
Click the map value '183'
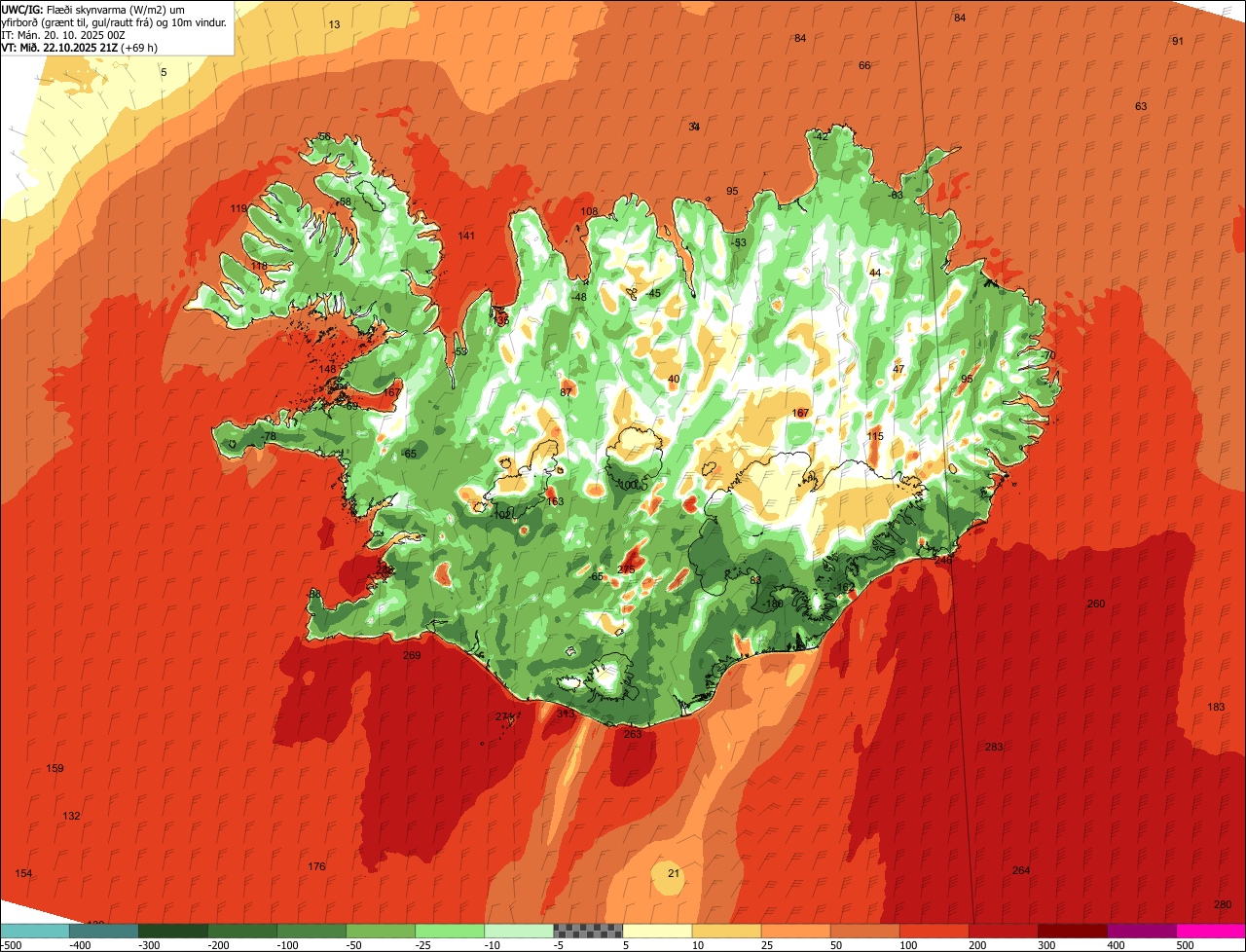pos(1216,707)
